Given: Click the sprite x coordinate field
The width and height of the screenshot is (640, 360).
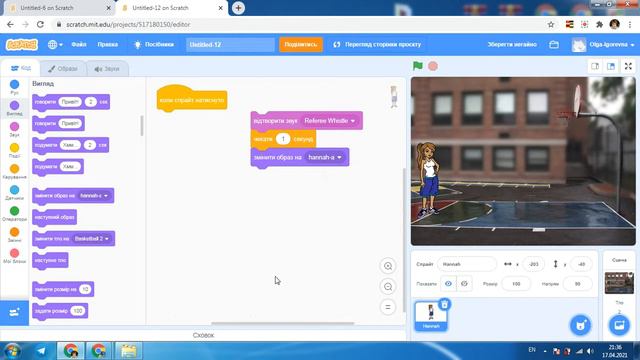Looking at the screenshot, I should [533, 264].
